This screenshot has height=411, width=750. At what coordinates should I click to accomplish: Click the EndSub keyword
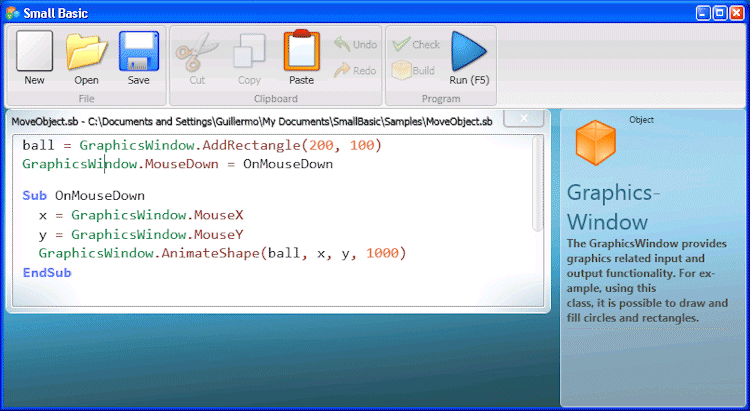(47, 273)
